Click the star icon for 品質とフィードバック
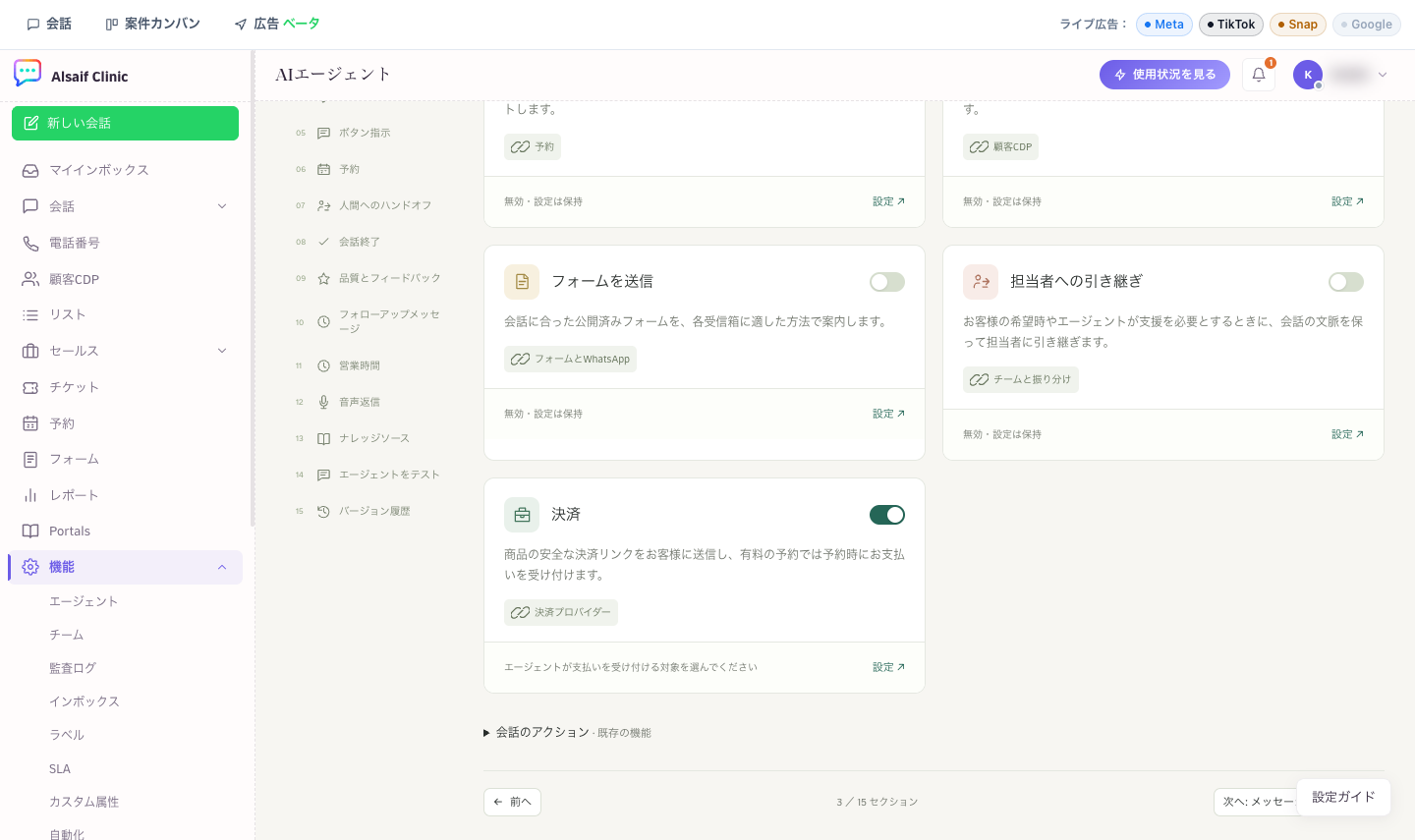Image resolution: width=1415 pixels, height=840 pixels. [x=323, y=278]
